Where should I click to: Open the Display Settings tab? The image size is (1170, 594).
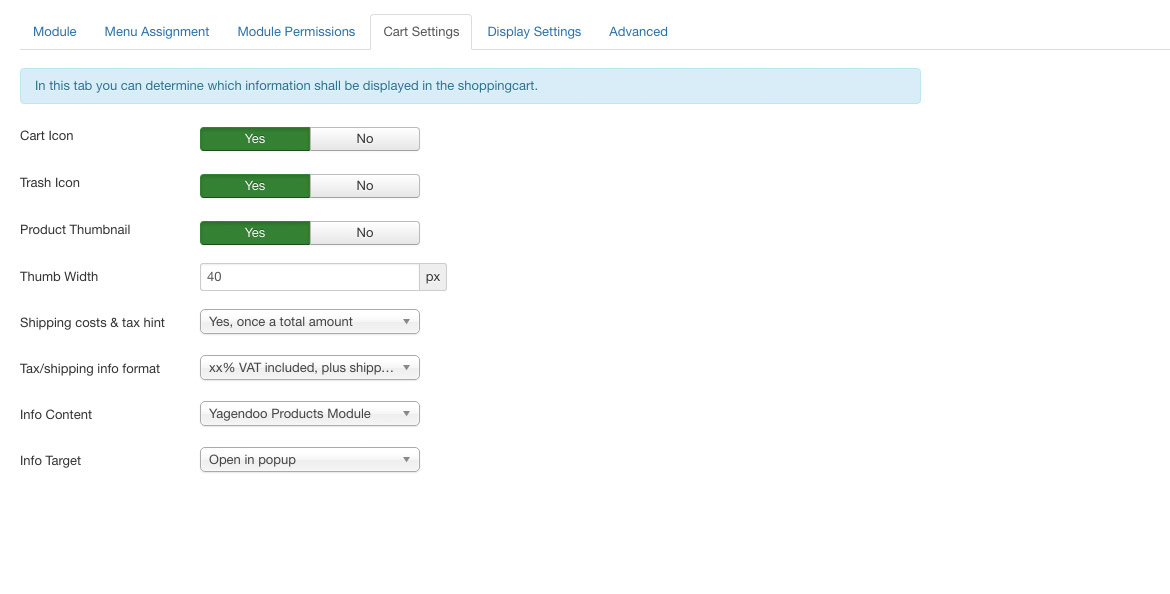[x=534, y=31]
